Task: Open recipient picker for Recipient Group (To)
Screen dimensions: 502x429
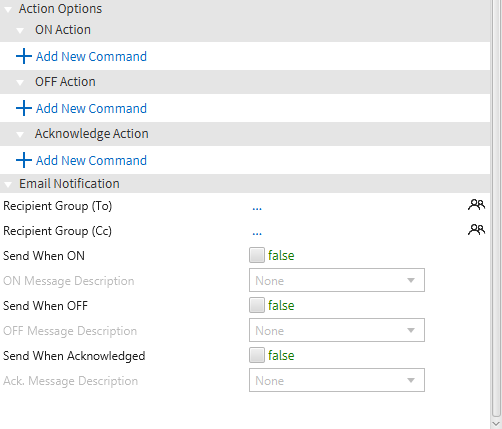Action: (x=476, y=204)
